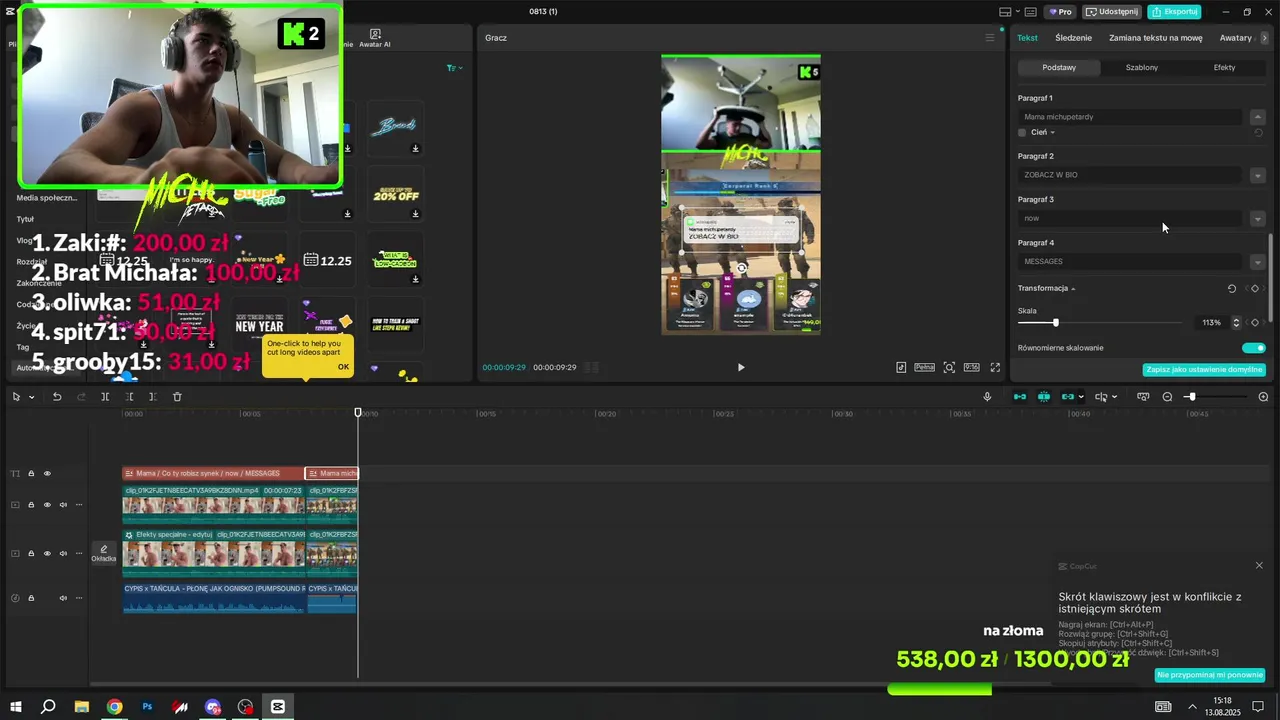1280x720 pixels.
Task: Open CapCut from the Windows taskbar
Action: pos(278,707)
